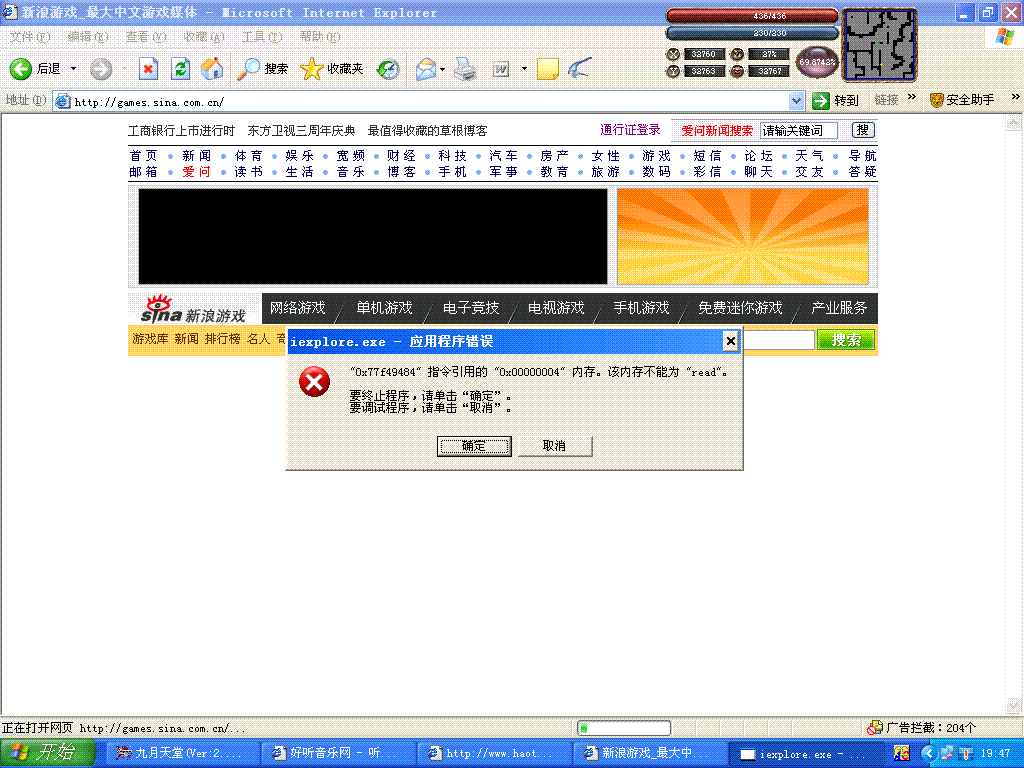Select the 产业服务 tab

pos(839,308)
